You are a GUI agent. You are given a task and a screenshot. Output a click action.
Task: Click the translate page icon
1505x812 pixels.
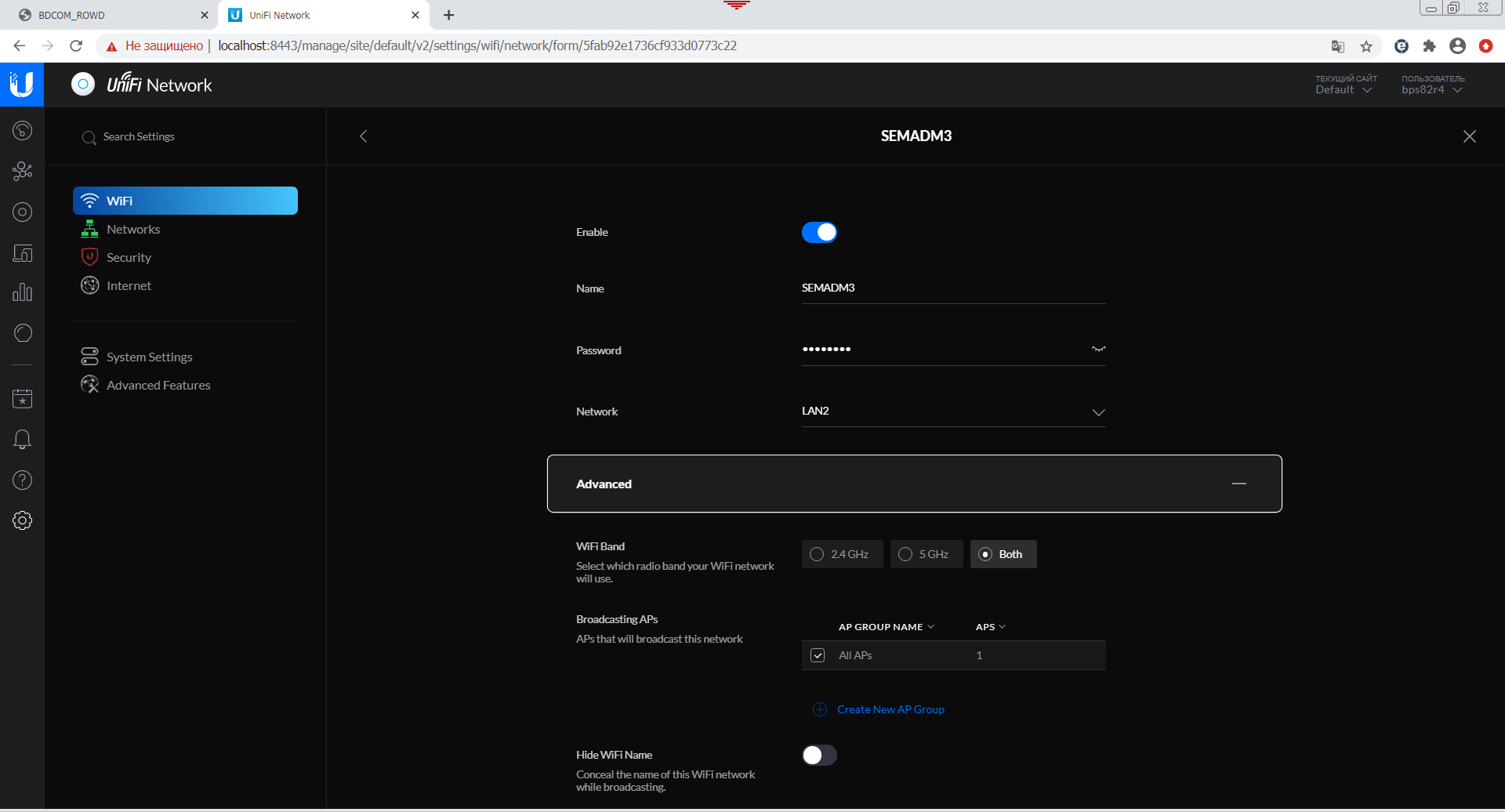(1338, 46)
